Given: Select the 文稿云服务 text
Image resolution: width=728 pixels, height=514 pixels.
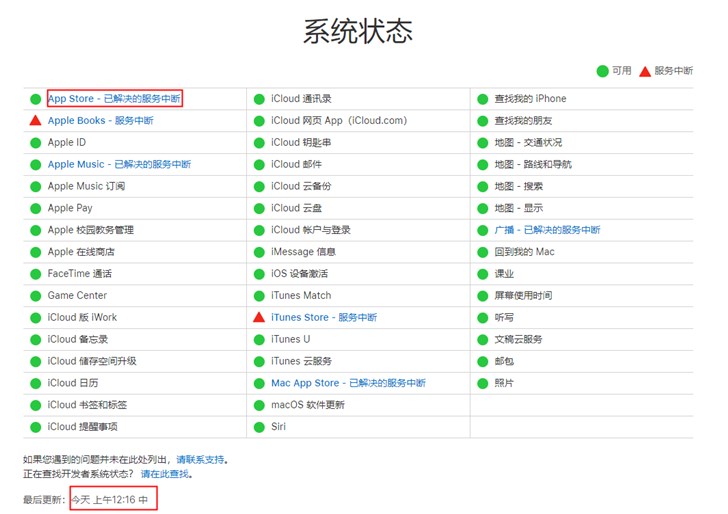Looking at the screenshot, I should (519, 339).
